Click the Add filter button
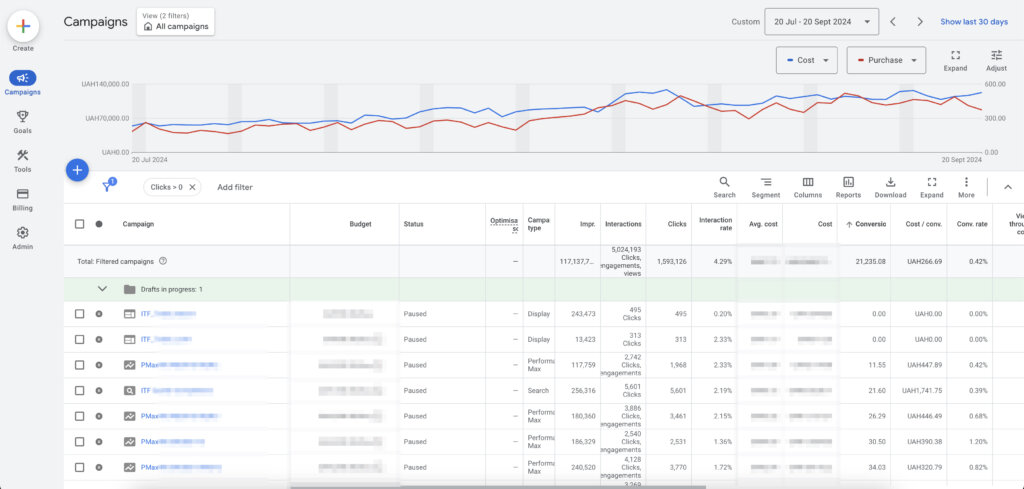 [235, 187]
